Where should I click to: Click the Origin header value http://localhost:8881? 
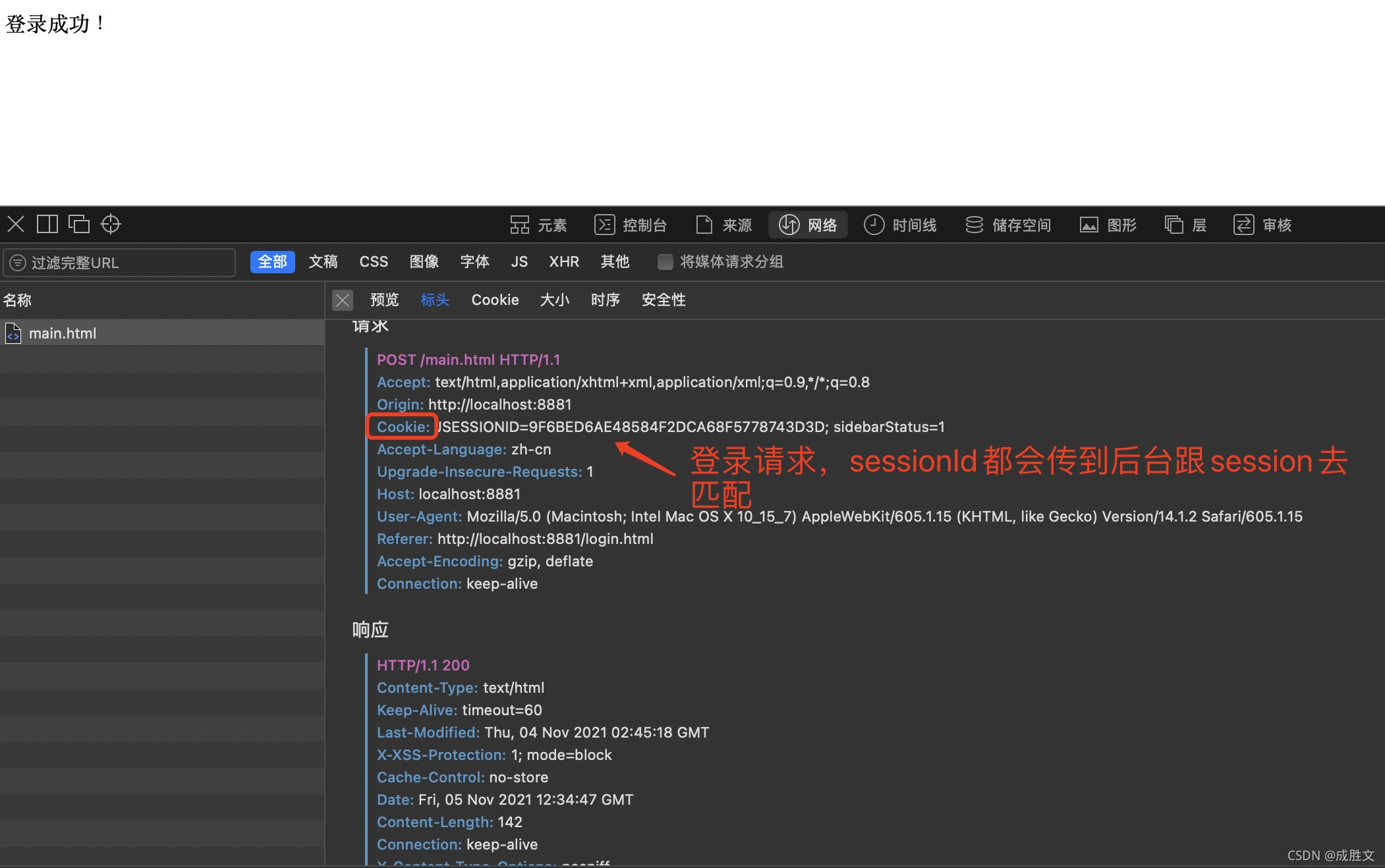tap(500, 405)
